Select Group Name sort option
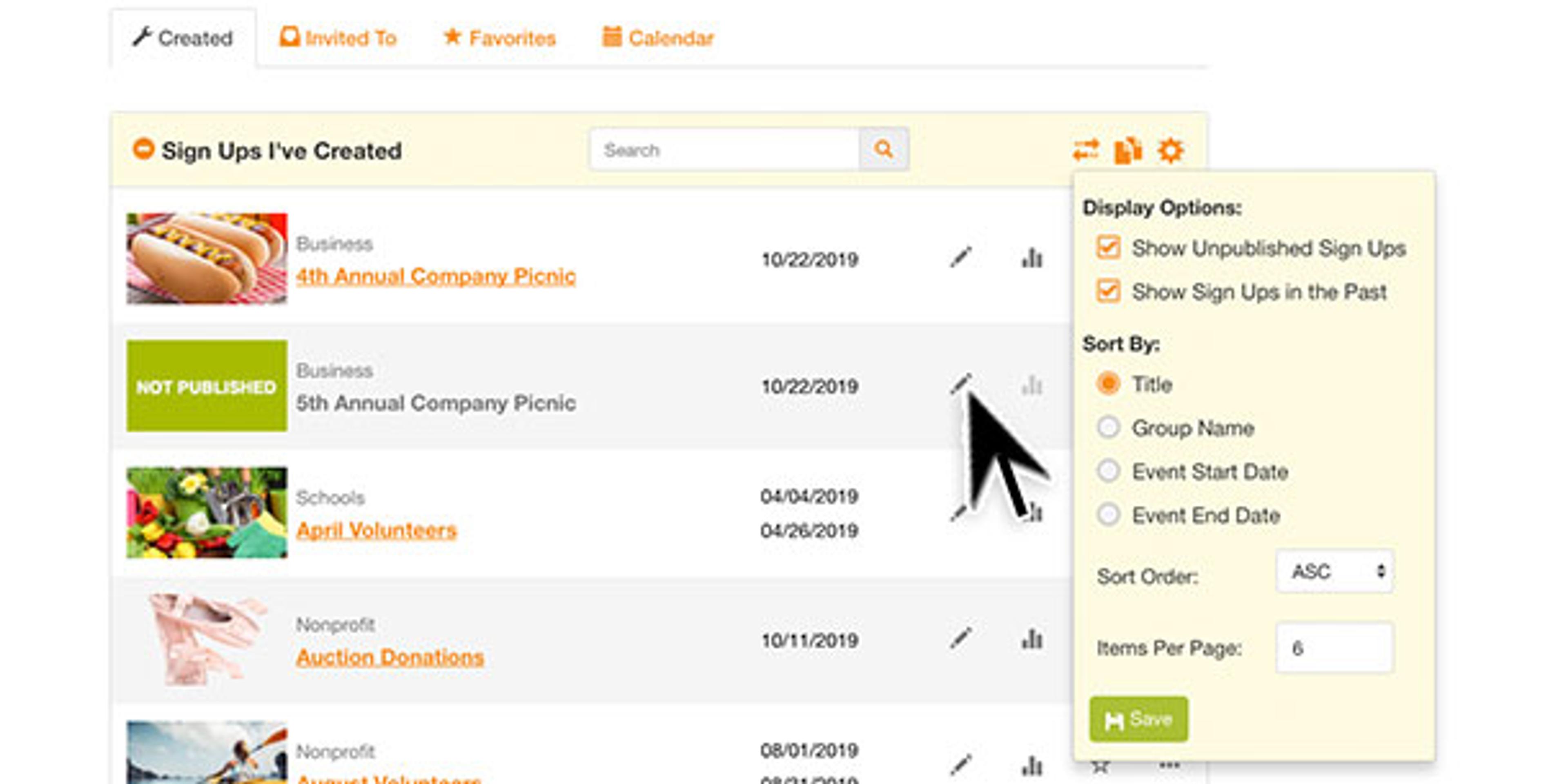Image resolution: width=1568 pixels, height=784 pixels. click(x=1108, y=427)
